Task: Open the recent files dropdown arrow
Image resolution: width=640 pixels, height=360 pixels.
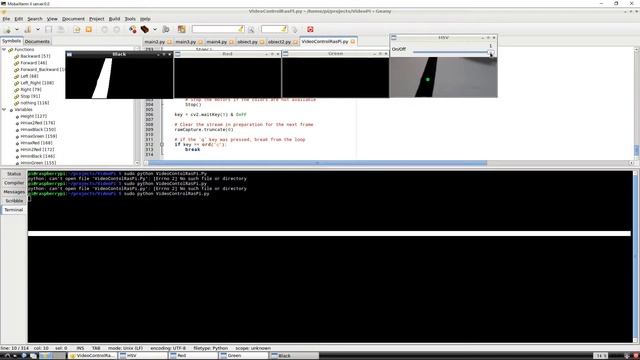Action: coord(38,29)
